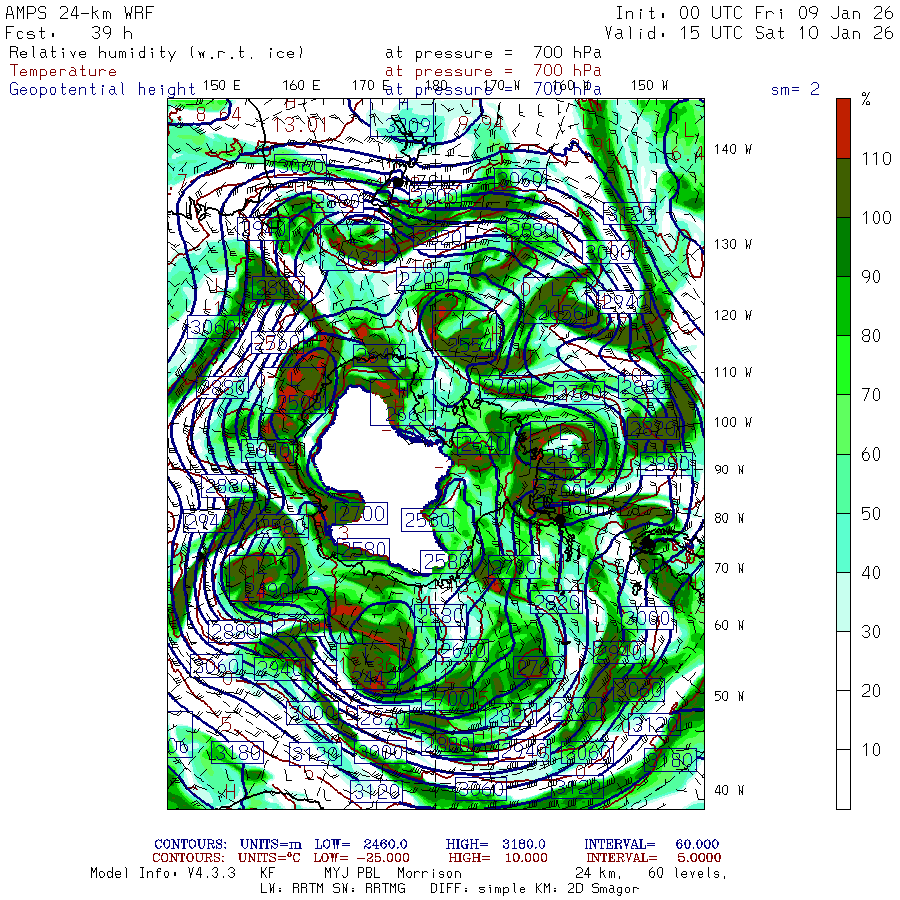
Task: Click the blue 'INTERVAL= 60.000' value
Action: [652, 844]
